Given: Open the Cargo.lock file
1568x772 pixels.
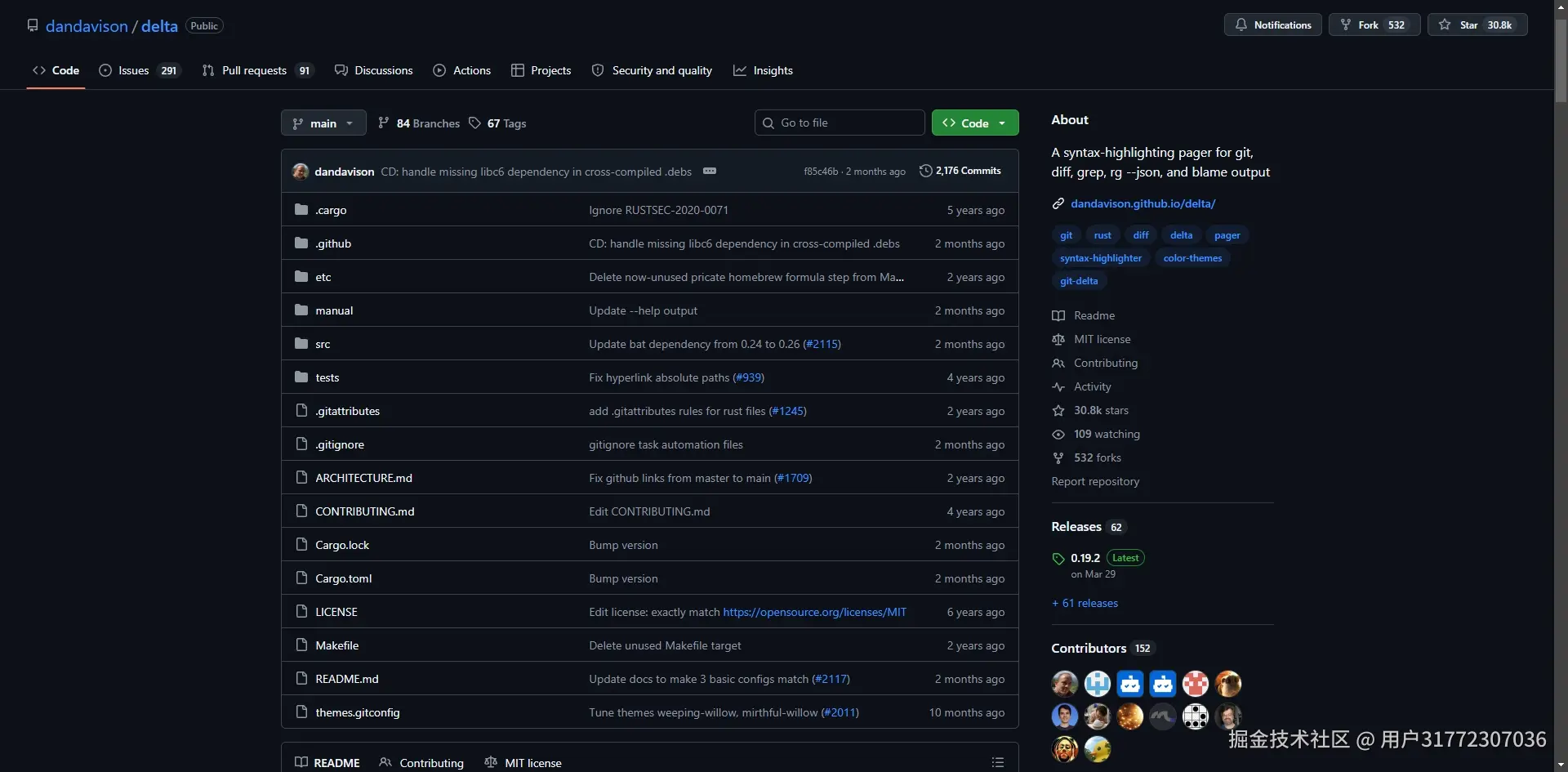Looking at the screenshot, I should (x=342, y=545).
